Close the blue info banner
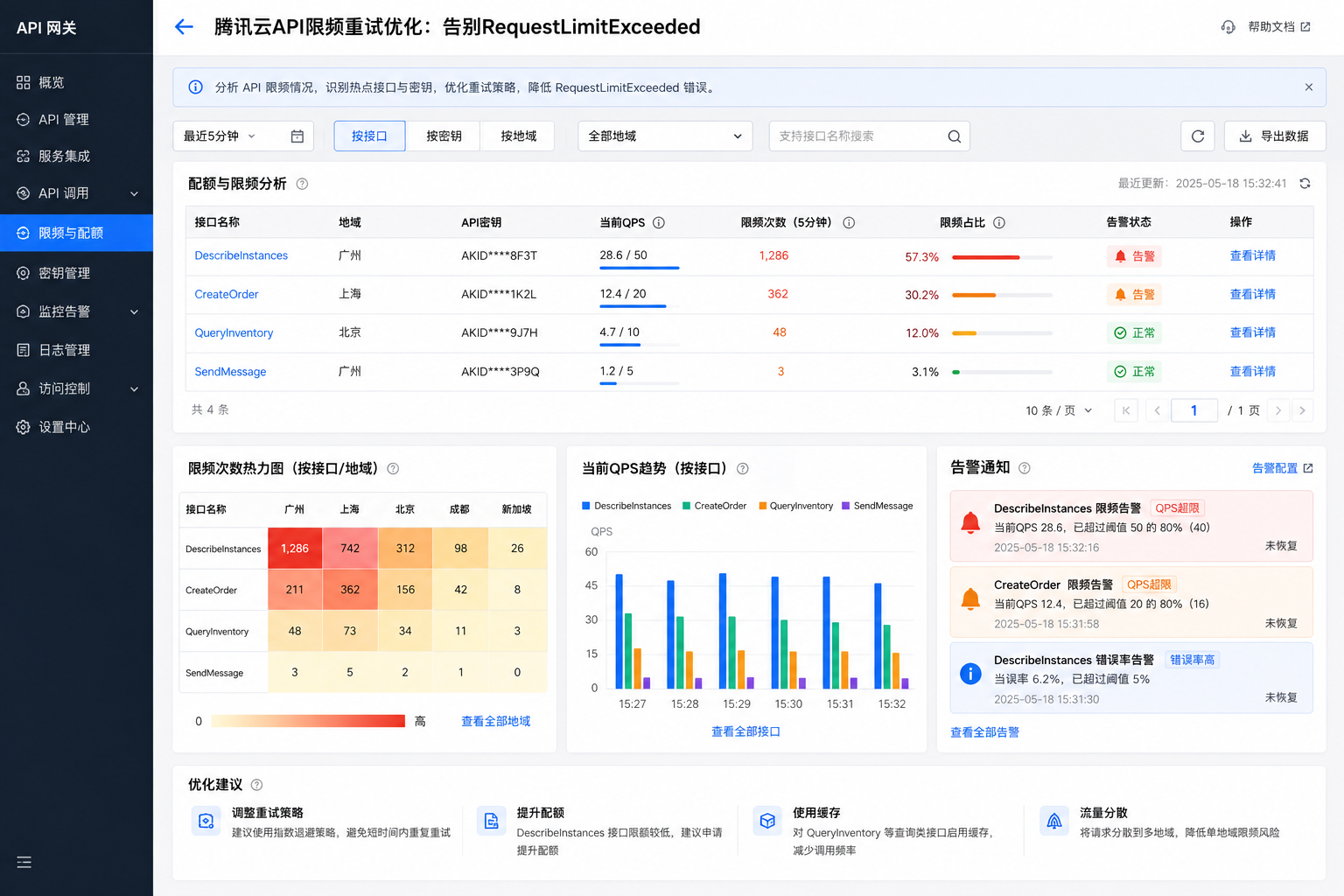 [1309, 87]
